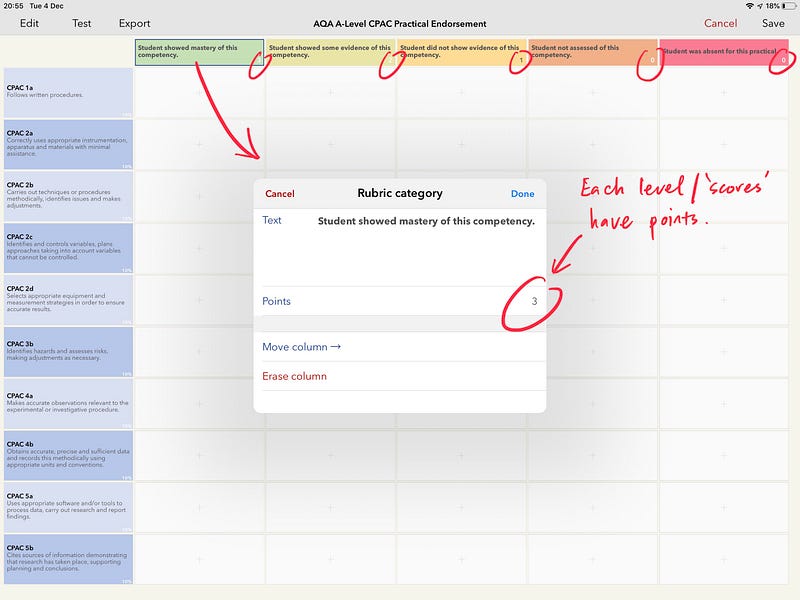
Task: Open the CPAC 2c criterion row
Action: tap(68, 248)
